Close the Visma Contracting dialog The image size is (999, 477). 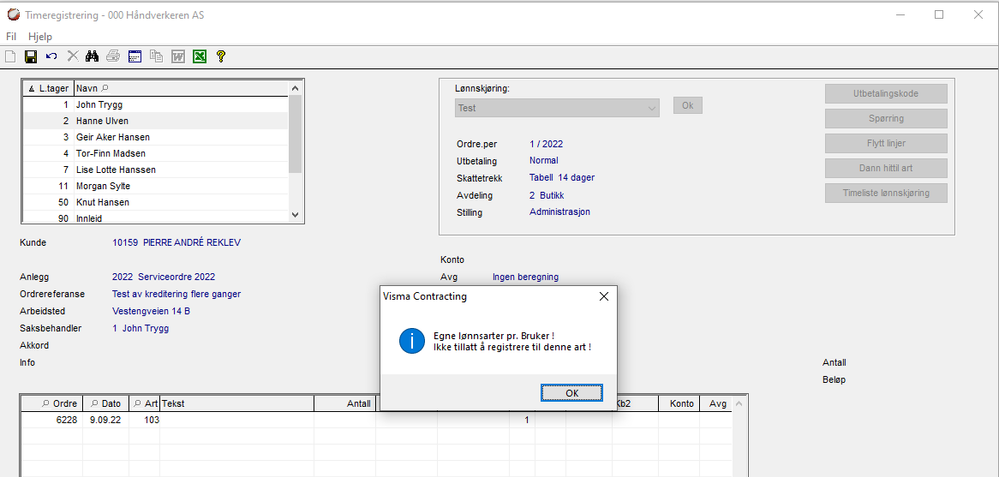pos(603,296)
